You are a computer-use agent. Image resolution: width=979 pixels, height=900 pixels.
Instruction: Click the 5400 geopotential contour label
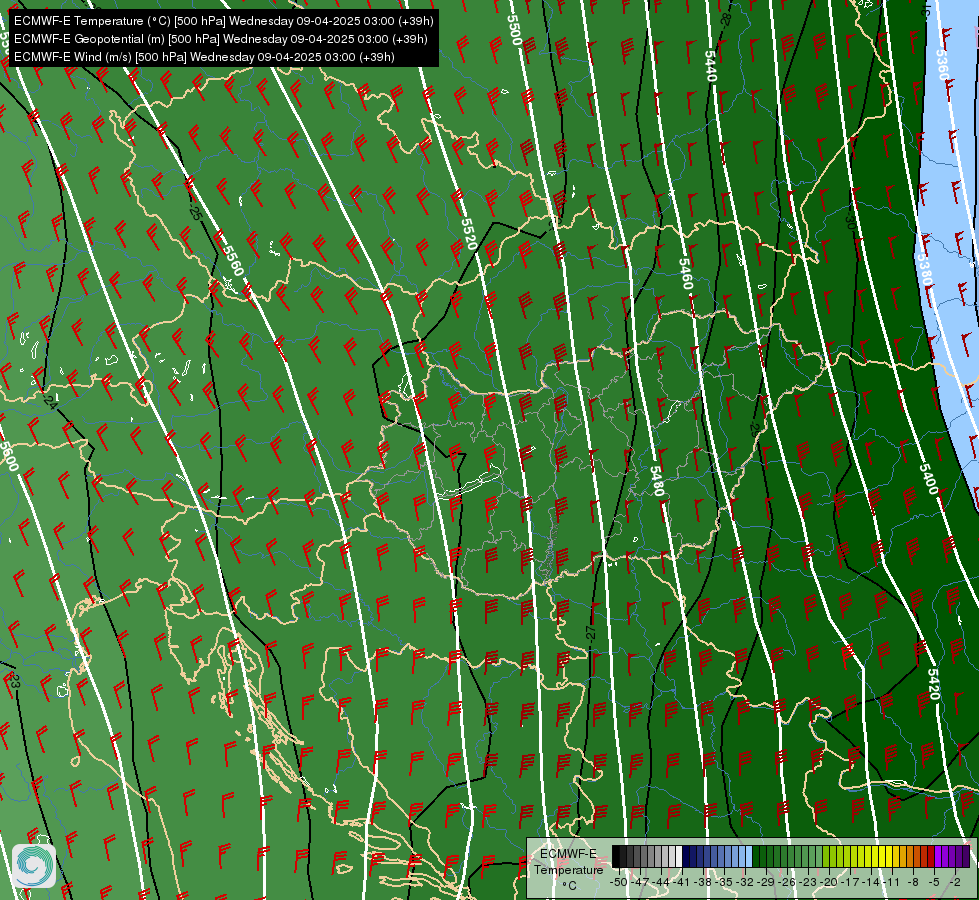[x=928, y=479]
